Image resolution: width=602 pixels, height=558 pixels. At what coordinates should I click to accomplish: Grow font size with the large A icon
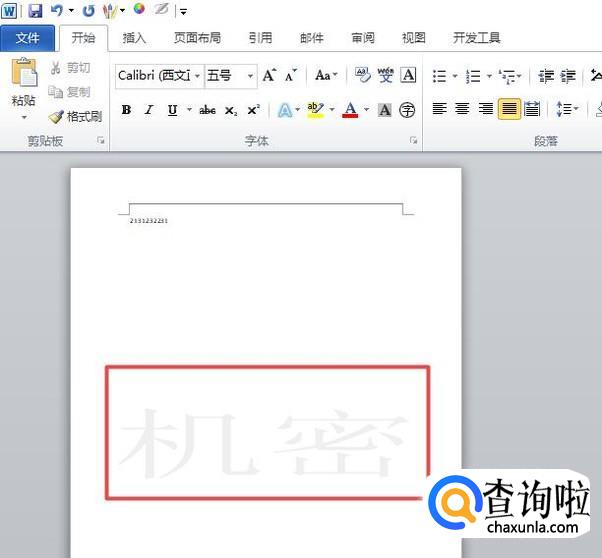click(268, 76)
